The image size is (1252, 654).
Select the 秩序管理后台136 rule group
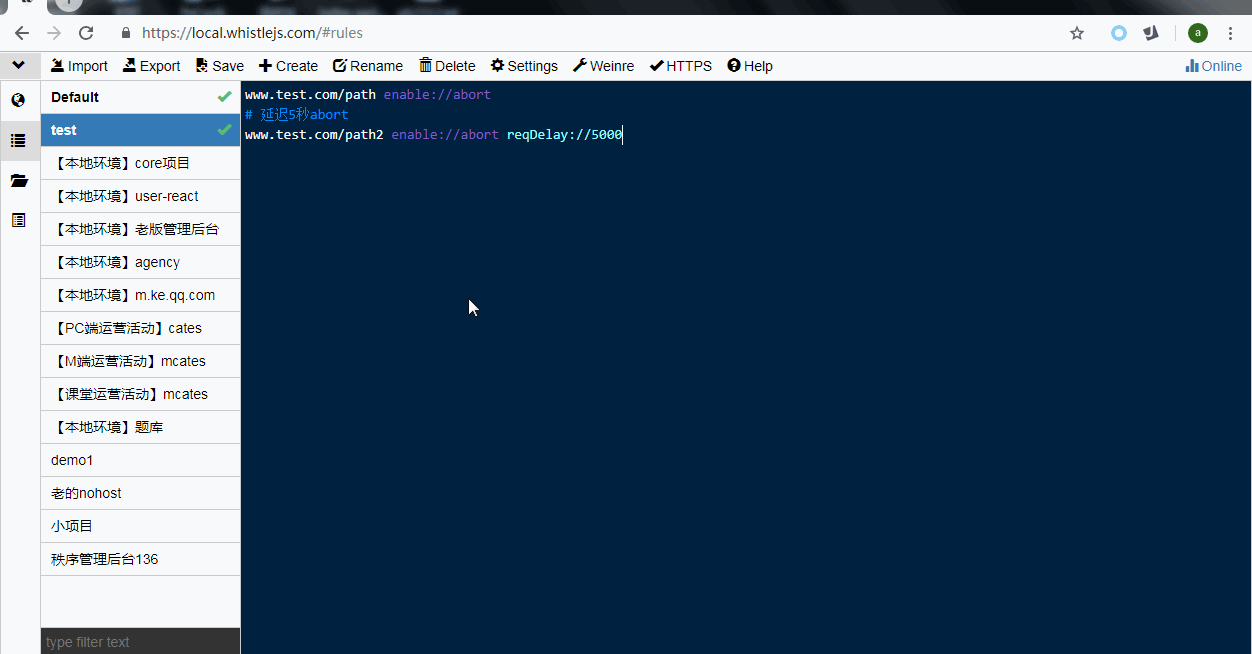point(141,559)
